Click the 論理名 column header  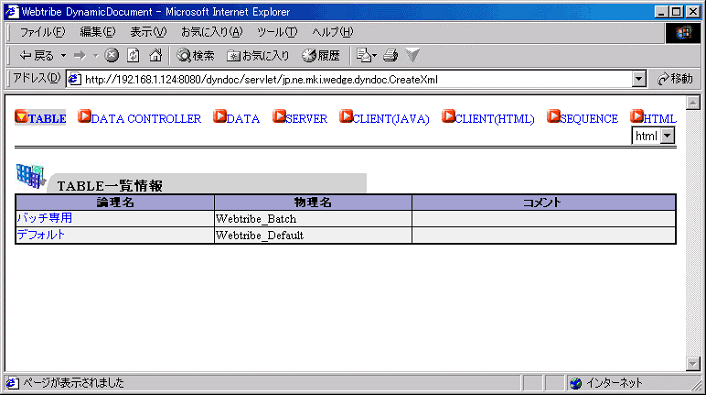click(115, 202)
